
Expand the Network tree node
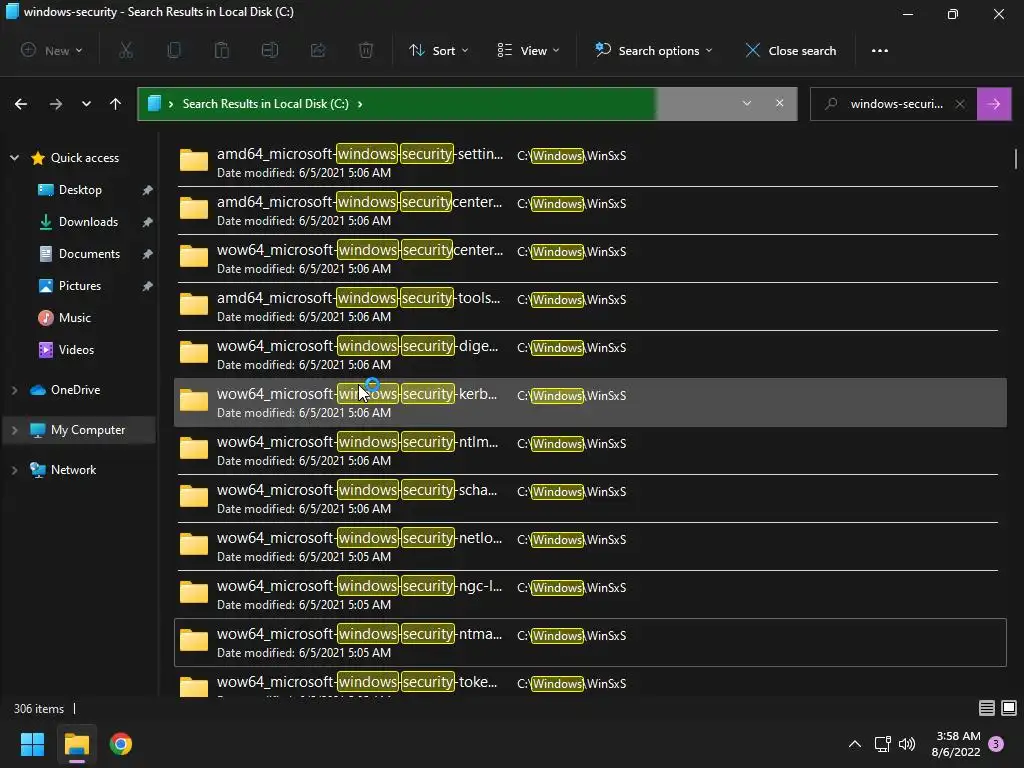[x=14, y=470]
